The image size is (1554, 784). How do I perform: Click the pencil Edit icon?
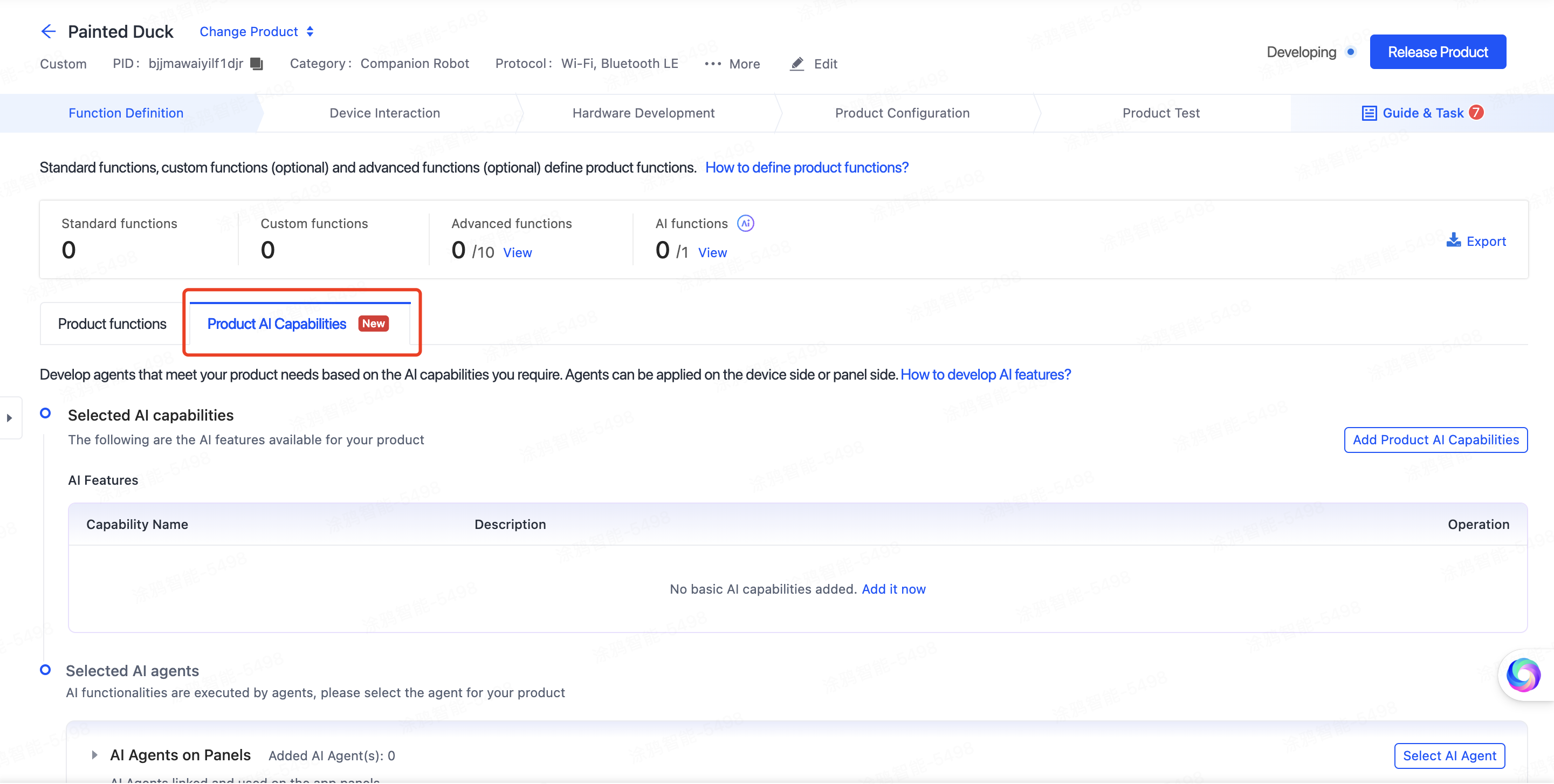click(797, 63)
